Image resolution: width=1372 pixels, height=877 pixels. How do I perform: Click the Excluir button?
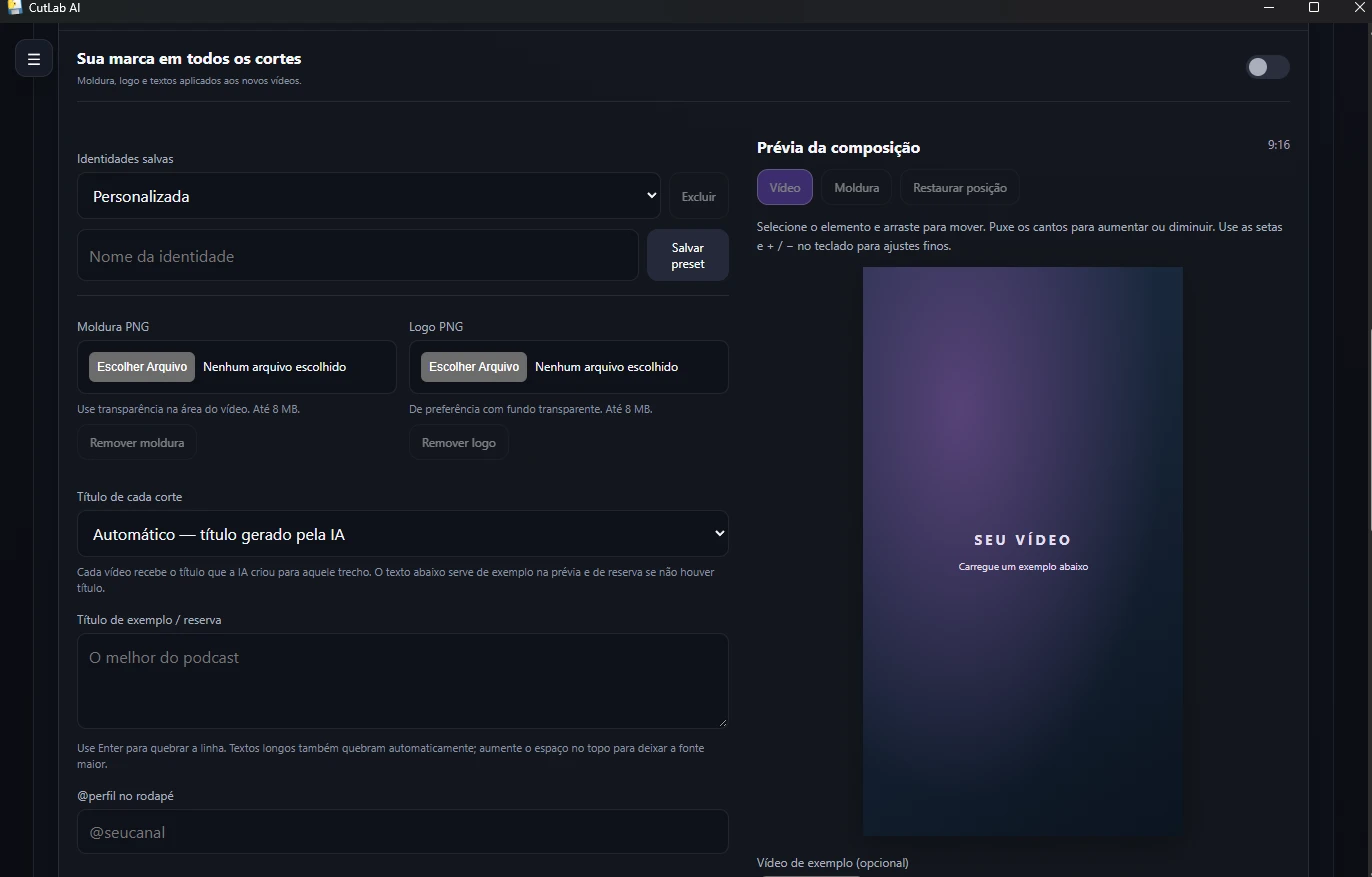[699, 196]
